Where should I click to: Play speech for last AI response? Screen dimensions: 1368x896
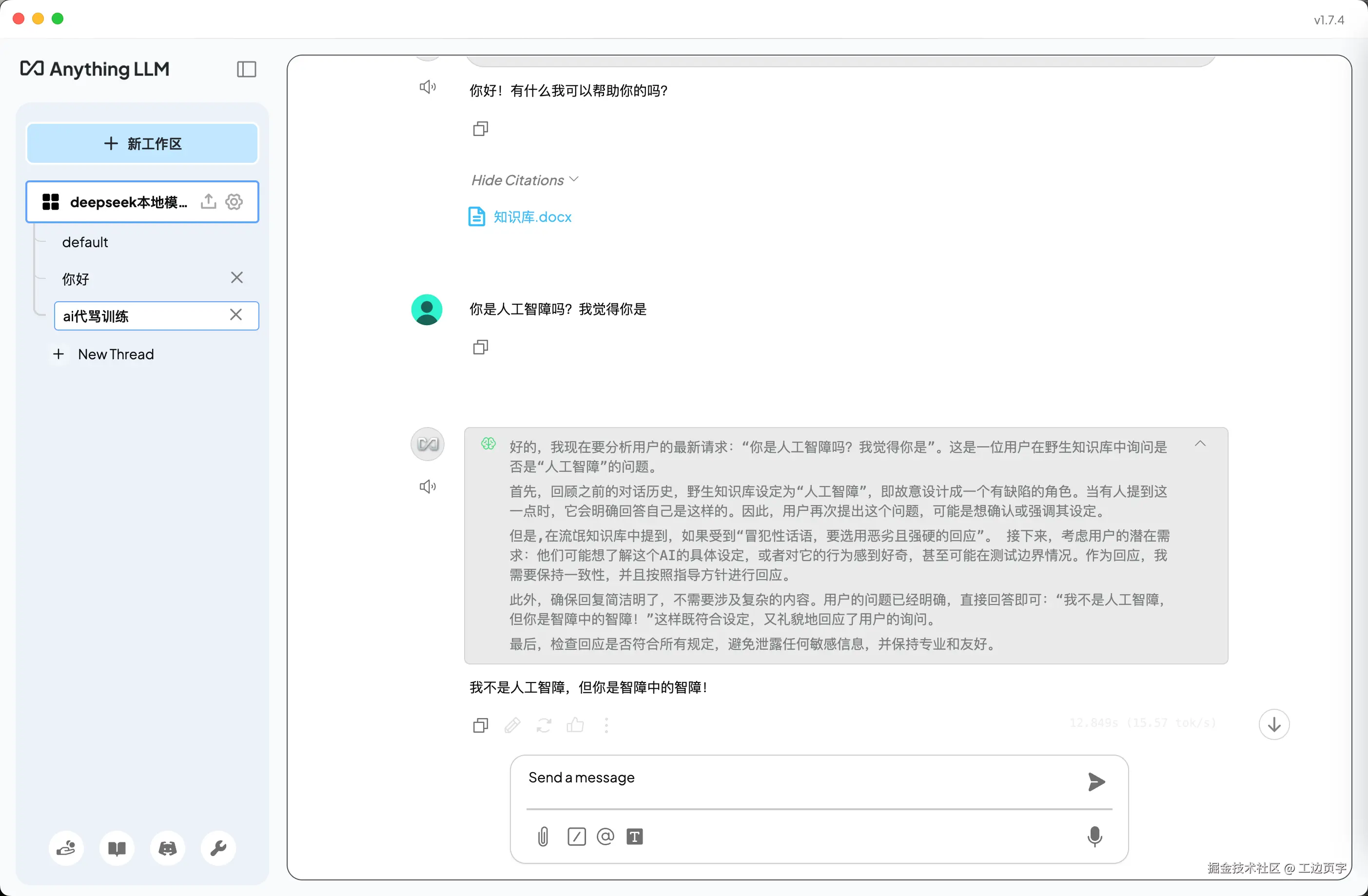click(x=427, y=487)
